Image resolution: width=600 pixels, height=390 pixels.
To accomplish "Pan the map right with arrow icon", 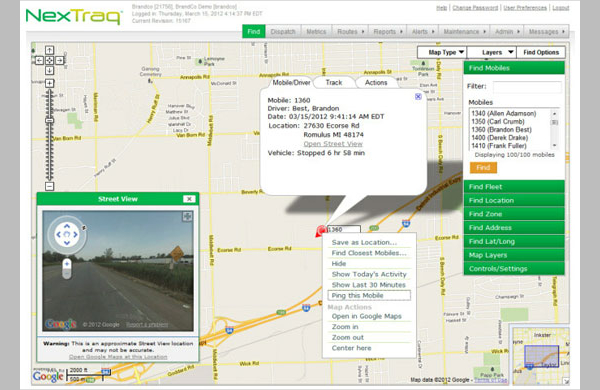I will pos(59,60).
